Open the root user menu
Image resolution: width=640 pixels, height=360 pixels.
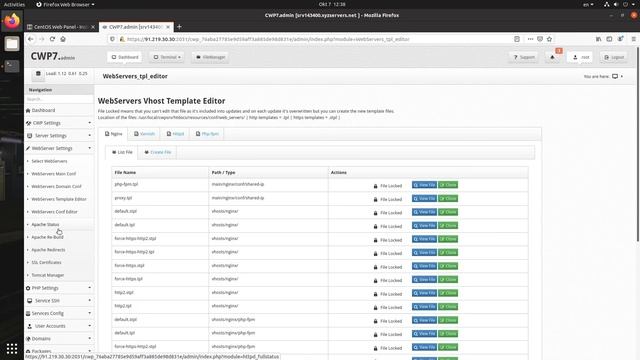tap(581, 57)
